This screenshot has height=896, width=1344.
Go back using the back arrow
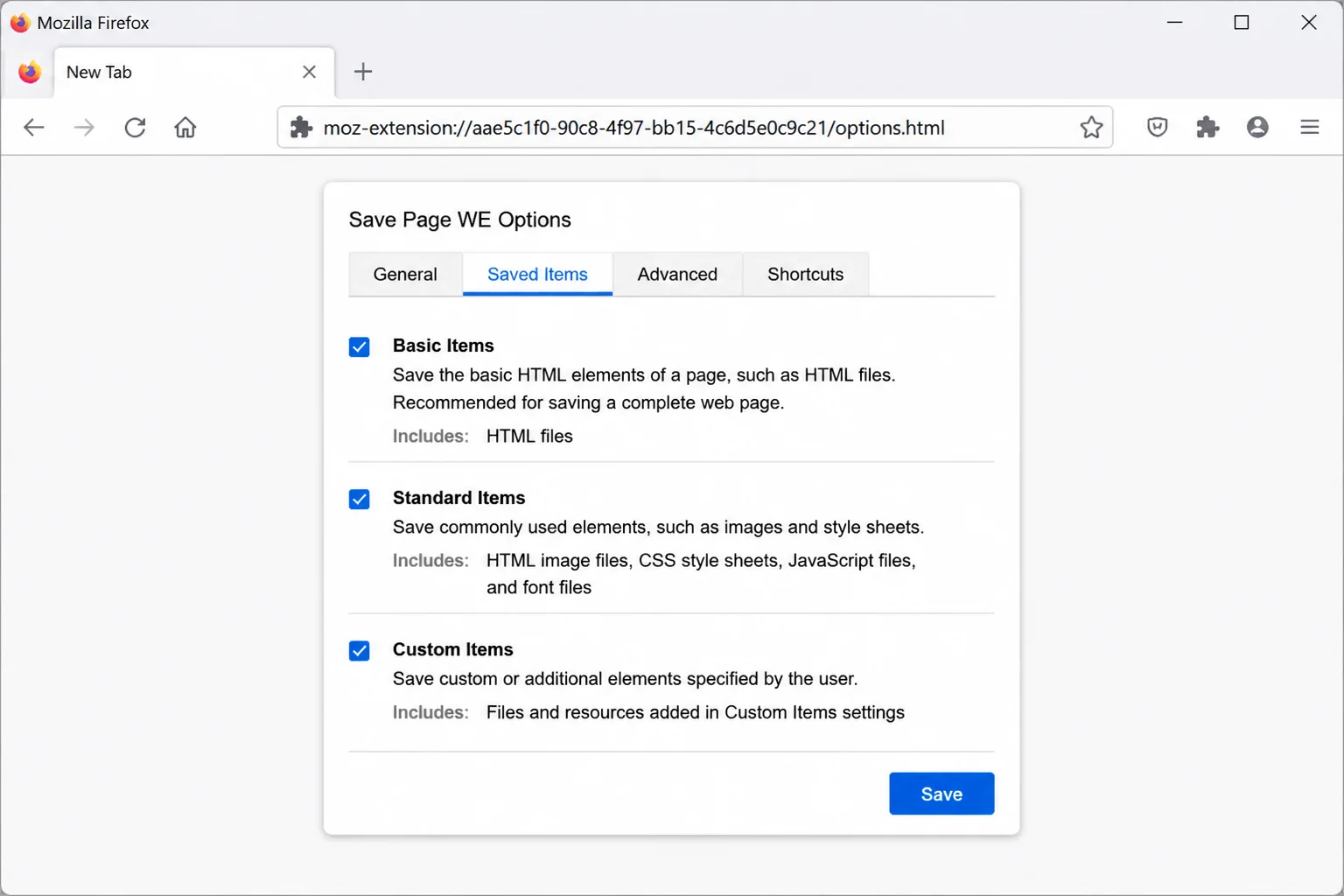coord(33,128)
